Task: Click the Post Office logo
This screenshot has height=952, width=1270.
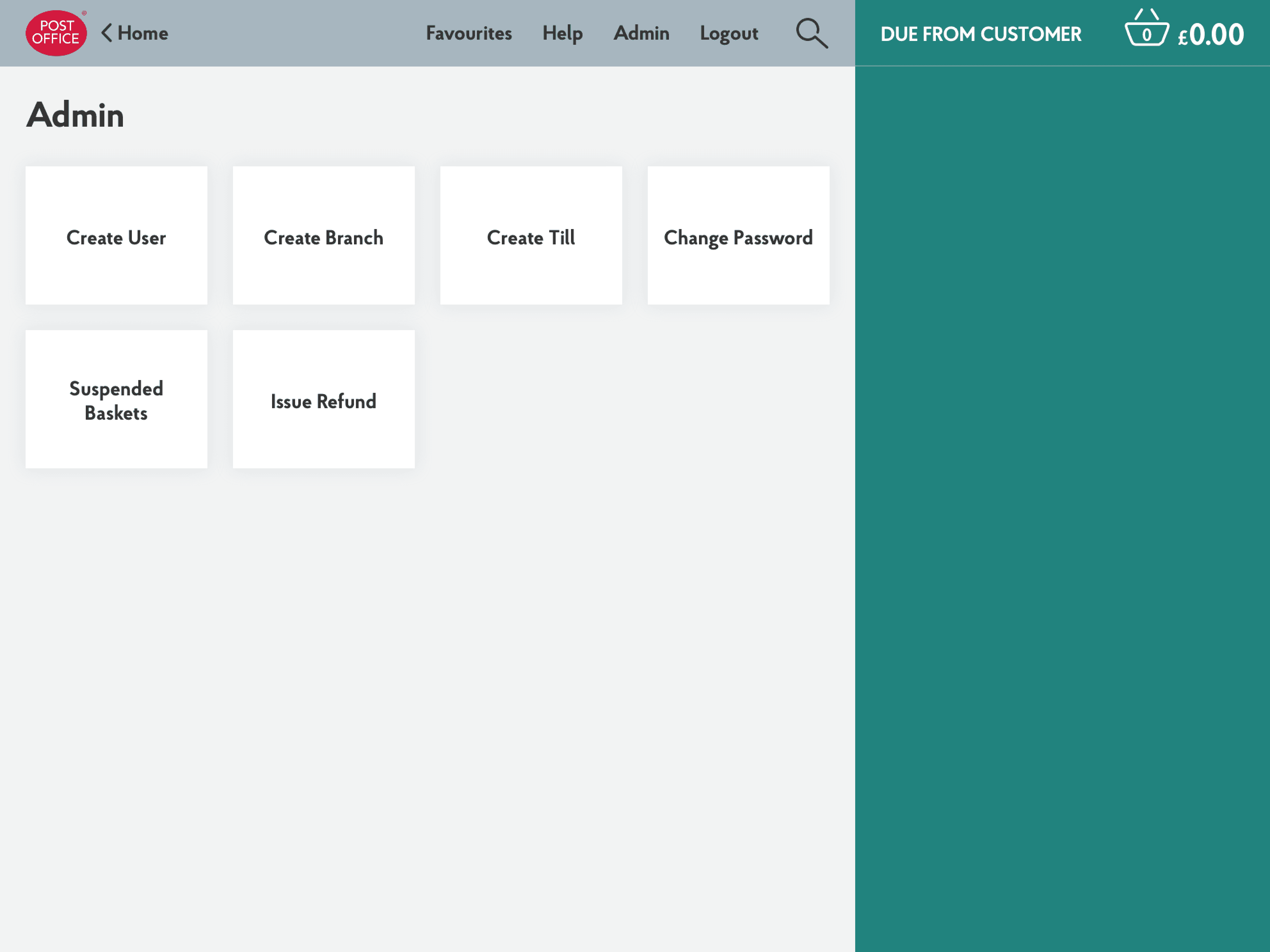Action: (x=57, y=33)
